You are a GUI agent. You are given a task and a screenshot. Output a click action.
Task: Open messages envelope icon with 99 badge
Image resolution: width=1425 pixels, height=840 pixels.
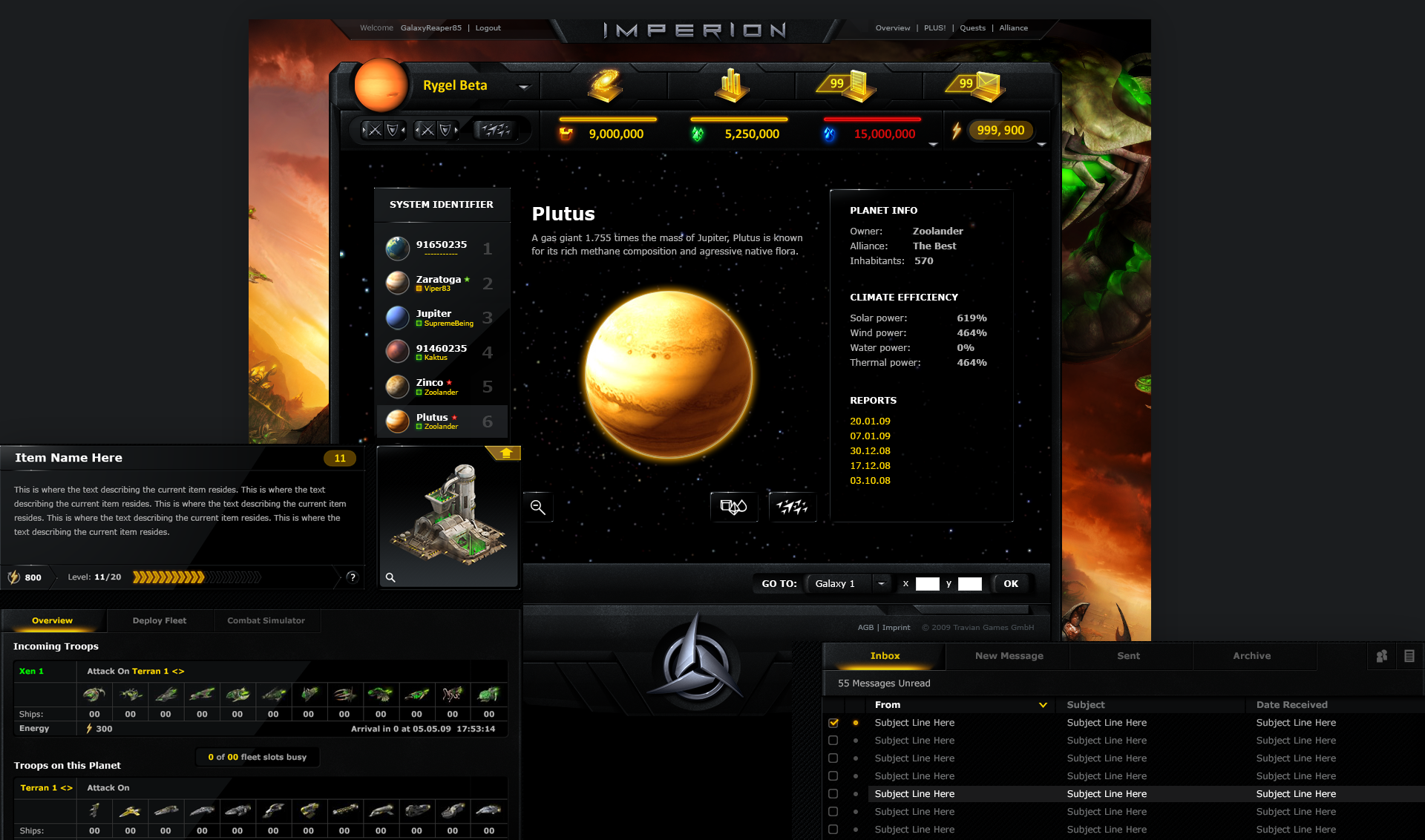[977, 85]
